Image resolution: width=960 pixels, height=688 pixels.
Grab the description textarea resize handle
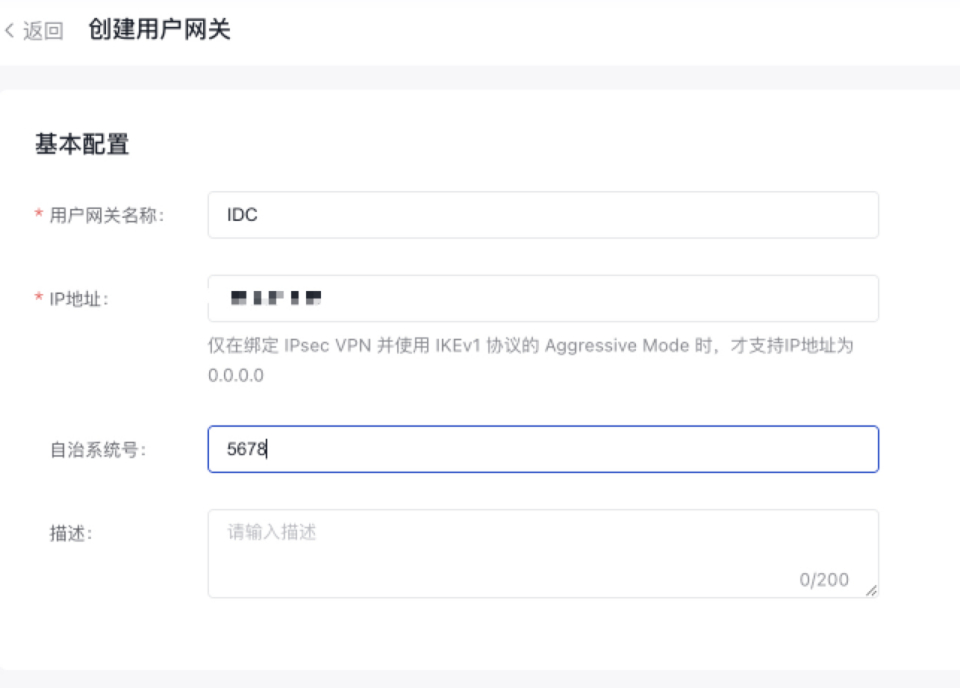point(871,591)
